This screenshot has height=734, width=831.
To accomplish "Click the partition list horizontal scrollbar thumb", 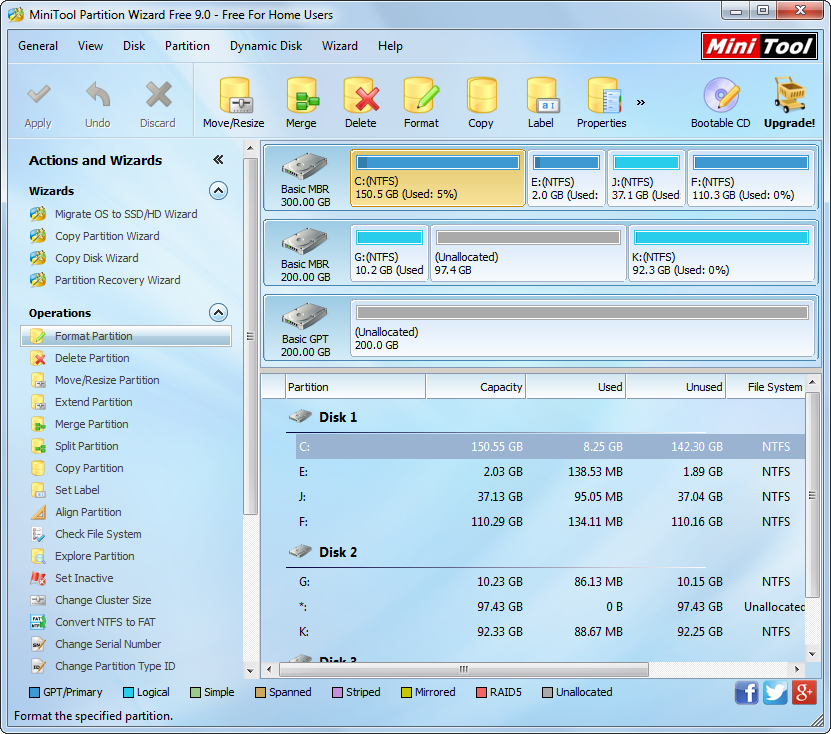I will click(x=464, y=669).
